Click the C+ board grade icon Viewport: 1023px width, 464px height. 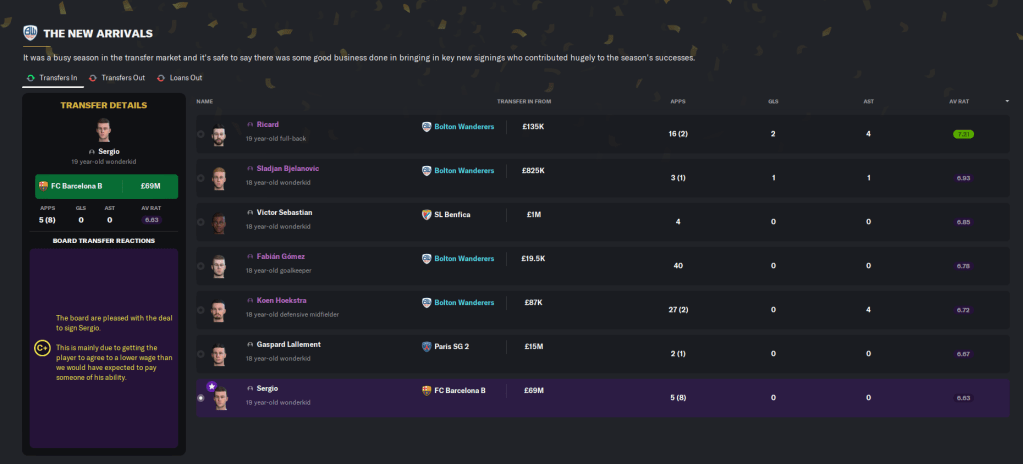tap(42, 348)
